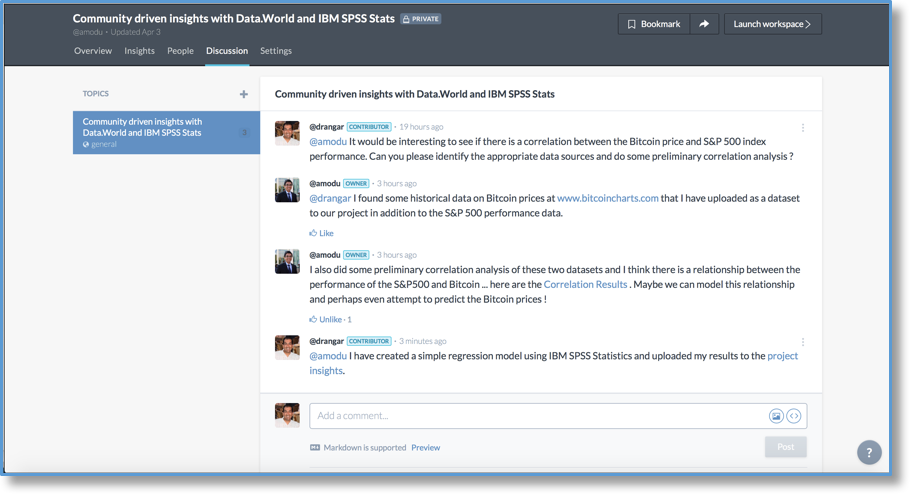910x494 pixels.
Task: Click the PRIVATE lock badge
Action: [x=421, y=19]
